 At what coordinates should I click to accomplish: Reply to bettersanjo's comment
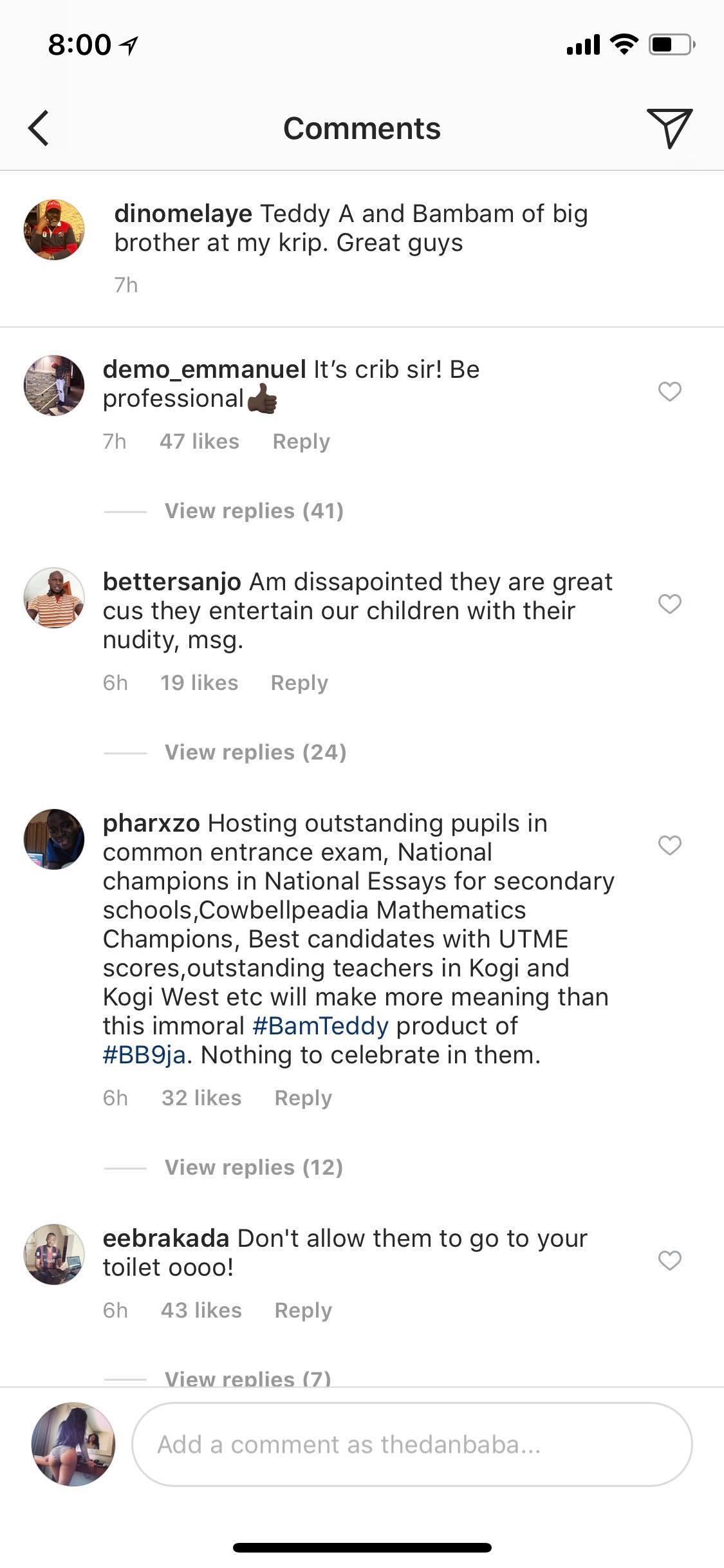pyautogui.click(x=299, y=683)
